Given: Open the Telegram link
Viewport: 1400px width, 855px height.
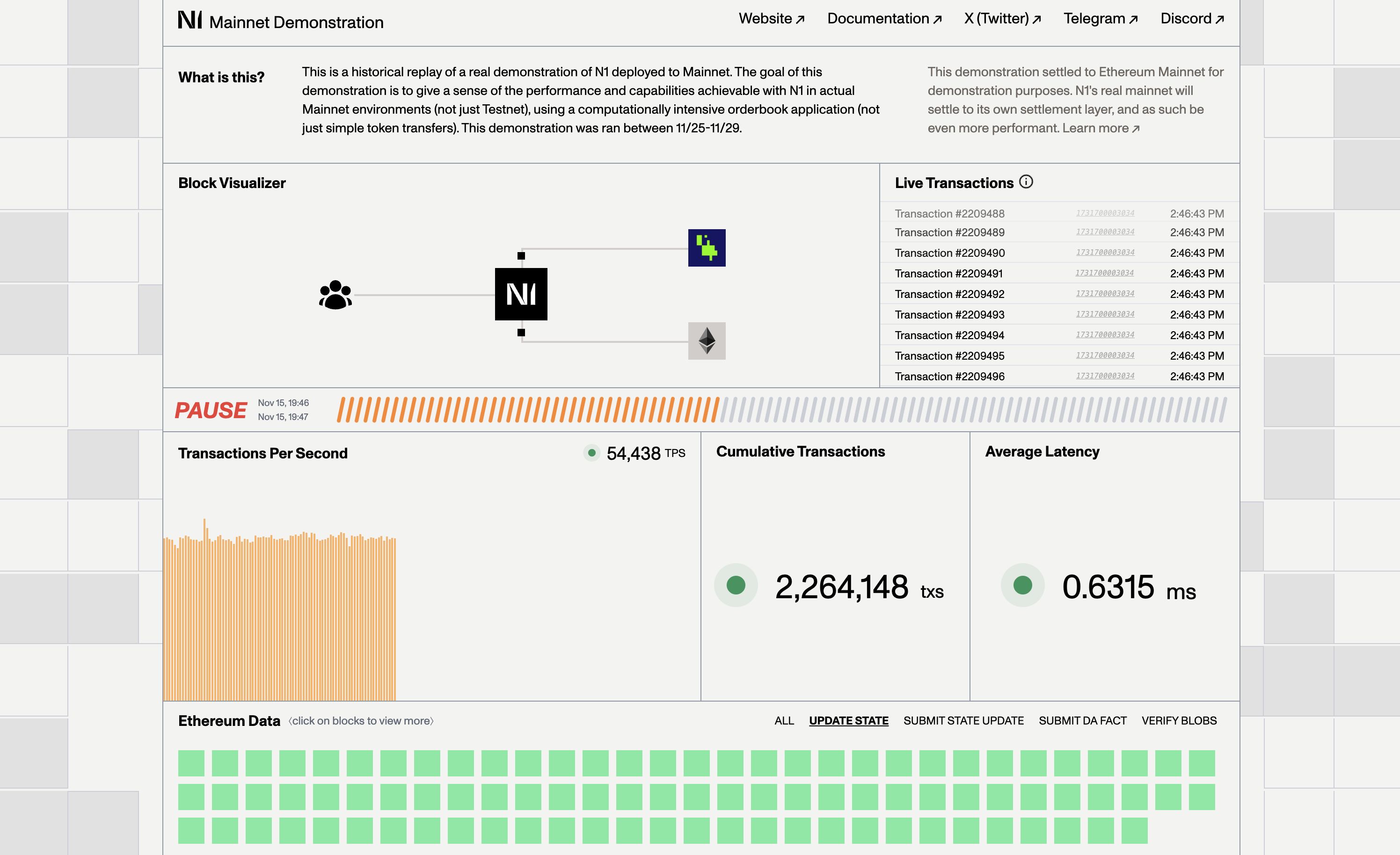Looking at the screenshot, I should point(1101,19).
